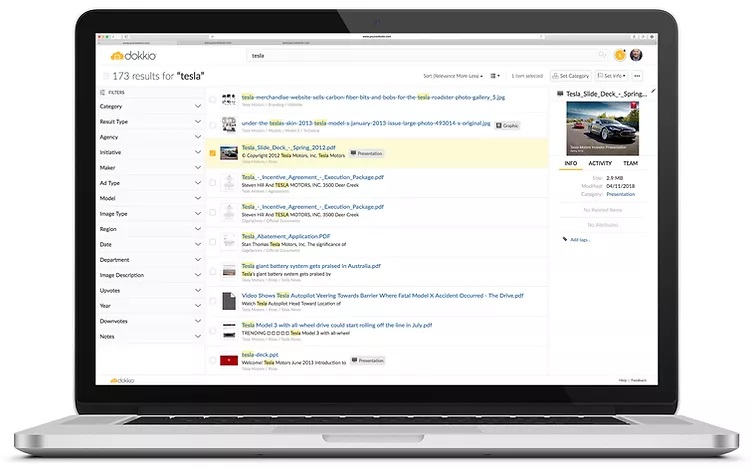This screenshot has width=751, height=469.
Task: Open the three-dots more actions menu
Action: point(637,76)
